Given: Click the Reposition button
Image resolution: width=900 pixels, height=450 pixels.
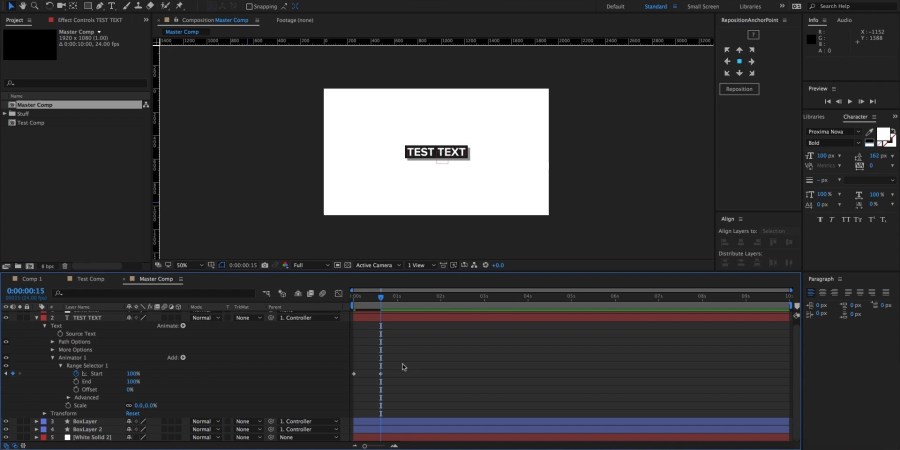Looking at the screenshot, I should (739, 89).
